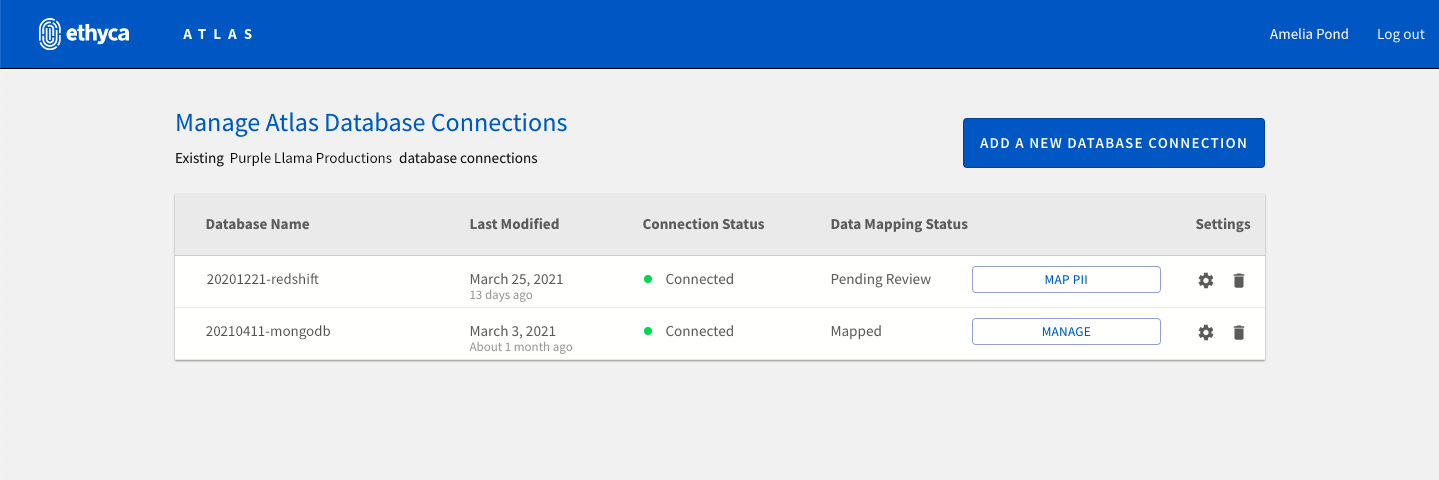Delete the 20201221-redshift connection via trash icon
1439x480 pixels.
(x=1239, y=281)
